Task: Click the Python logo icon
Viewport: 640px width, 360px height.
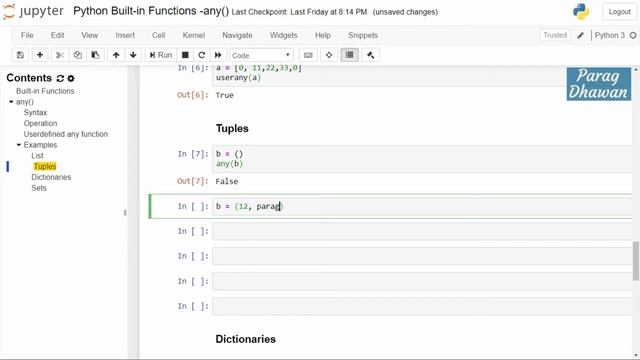Action: click(581, 11)
